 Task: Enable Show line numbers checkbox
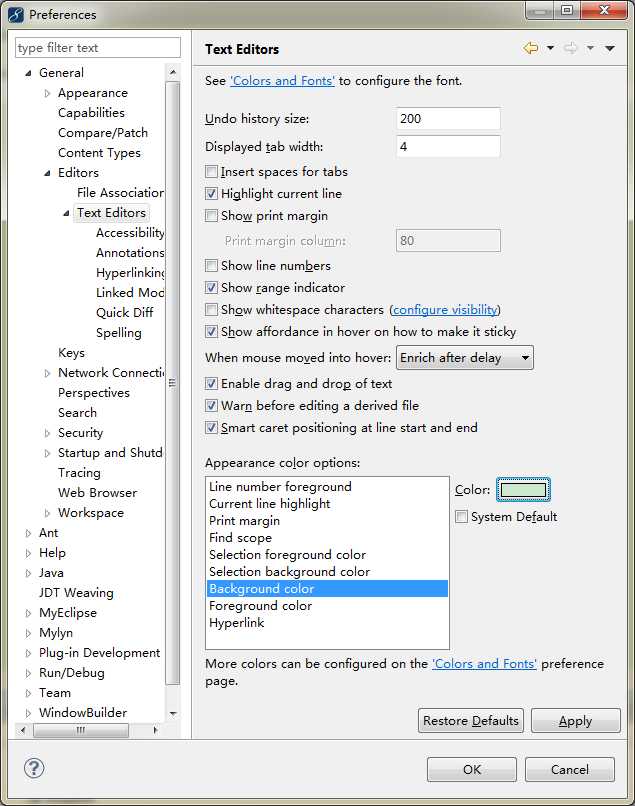[x=211, y=265]
